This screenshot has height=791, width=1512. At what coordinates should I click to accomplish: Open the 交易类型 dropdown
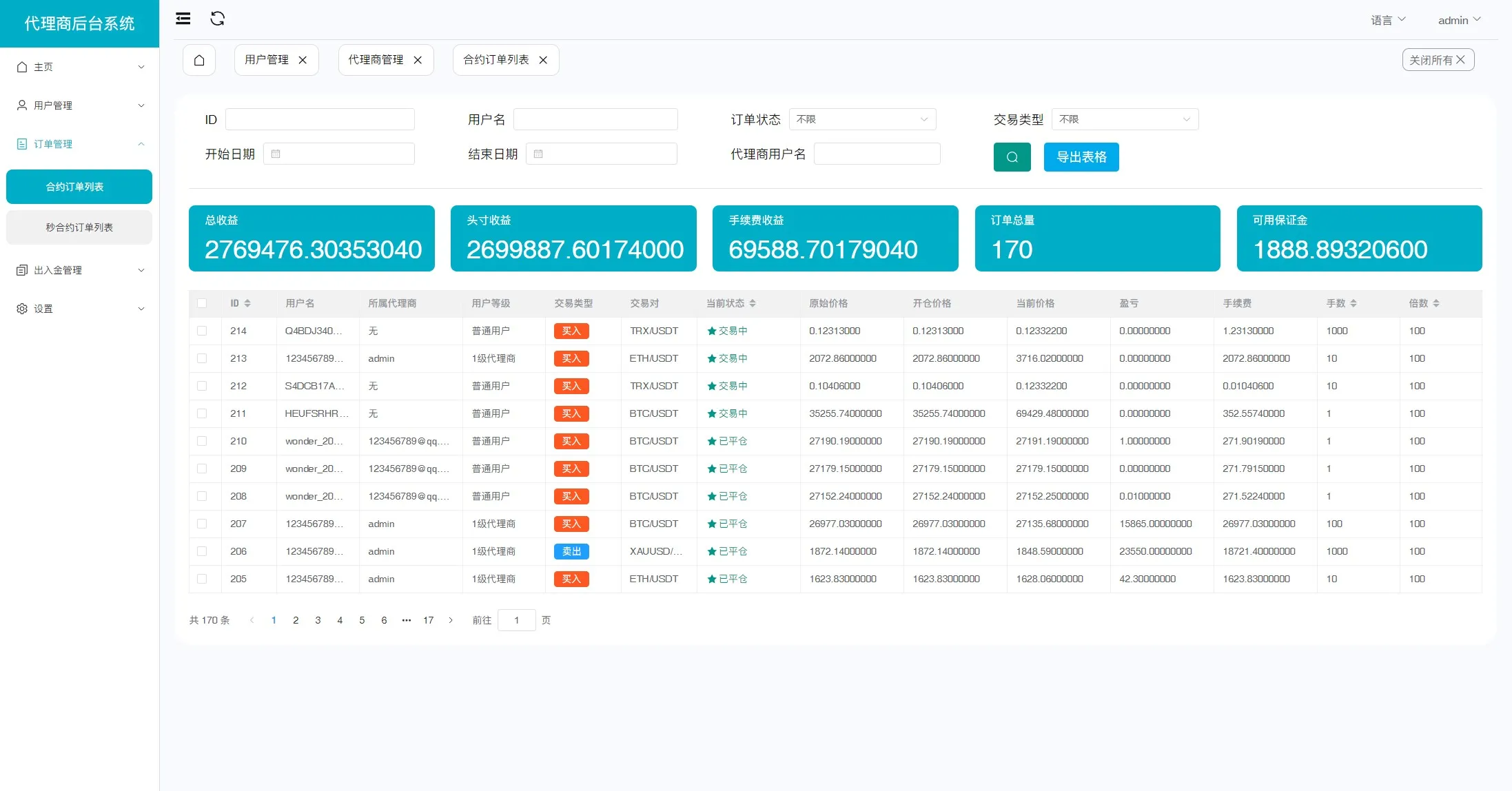tap(1125, 119)
